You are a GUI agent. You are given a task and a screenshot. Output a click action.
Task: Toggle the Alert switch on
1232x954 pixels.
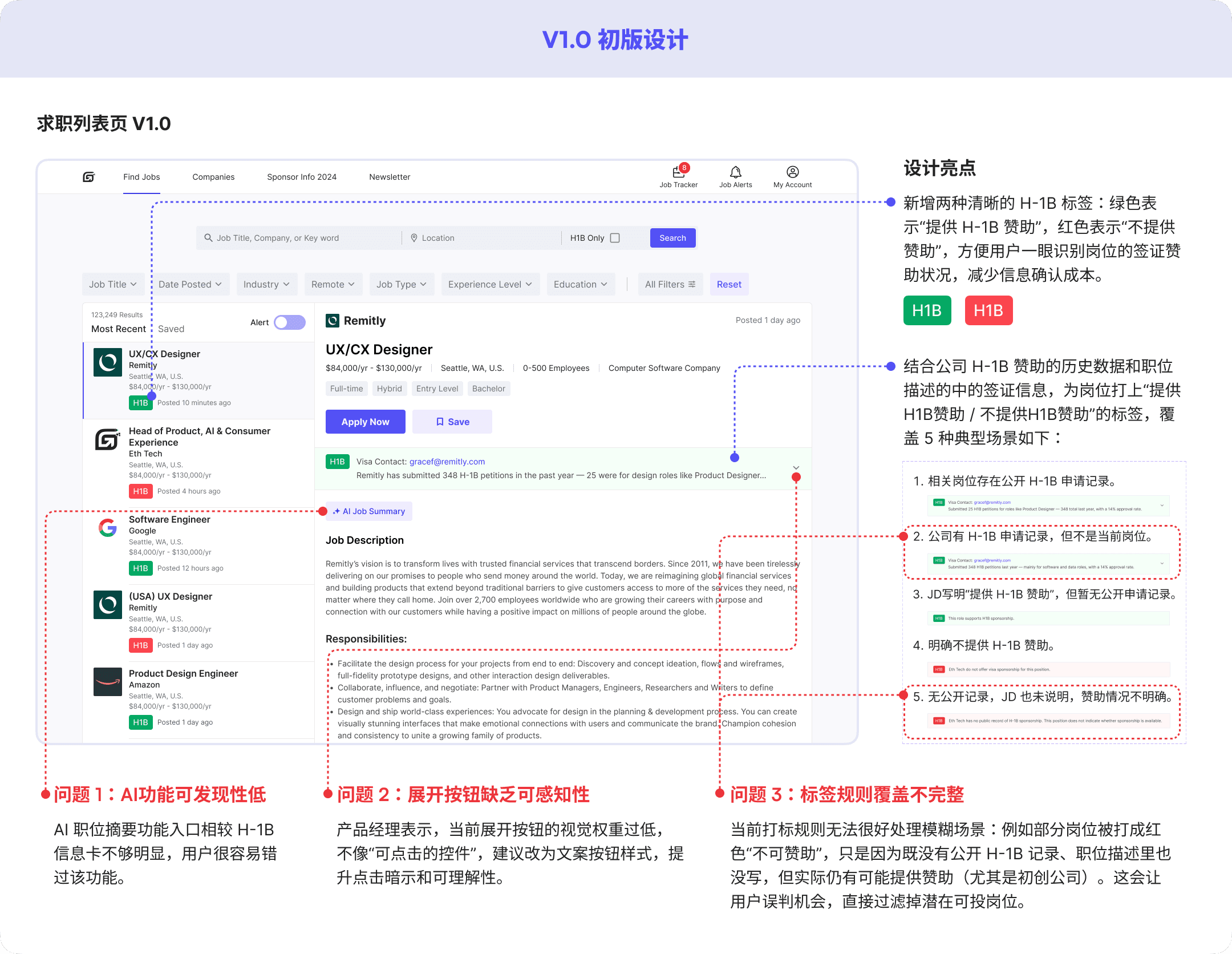tap(289, 322)
